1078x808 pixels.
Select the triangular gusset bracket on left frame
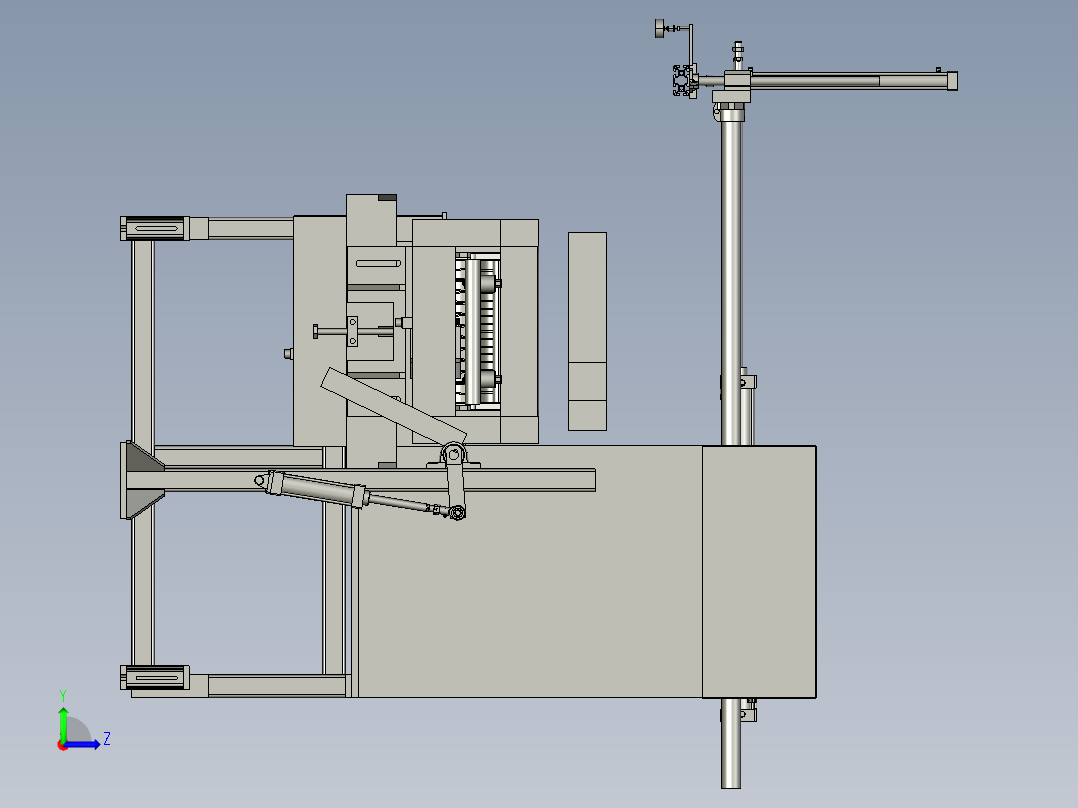point(142,480)
